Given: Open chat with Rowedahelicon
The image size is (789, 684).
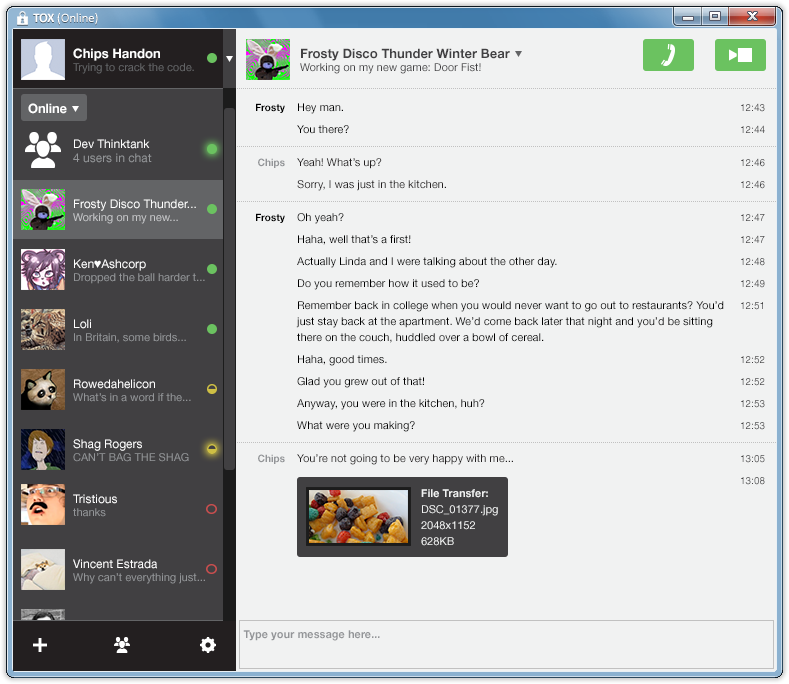Looking at the screenshot, I should (x=118, y=389).
